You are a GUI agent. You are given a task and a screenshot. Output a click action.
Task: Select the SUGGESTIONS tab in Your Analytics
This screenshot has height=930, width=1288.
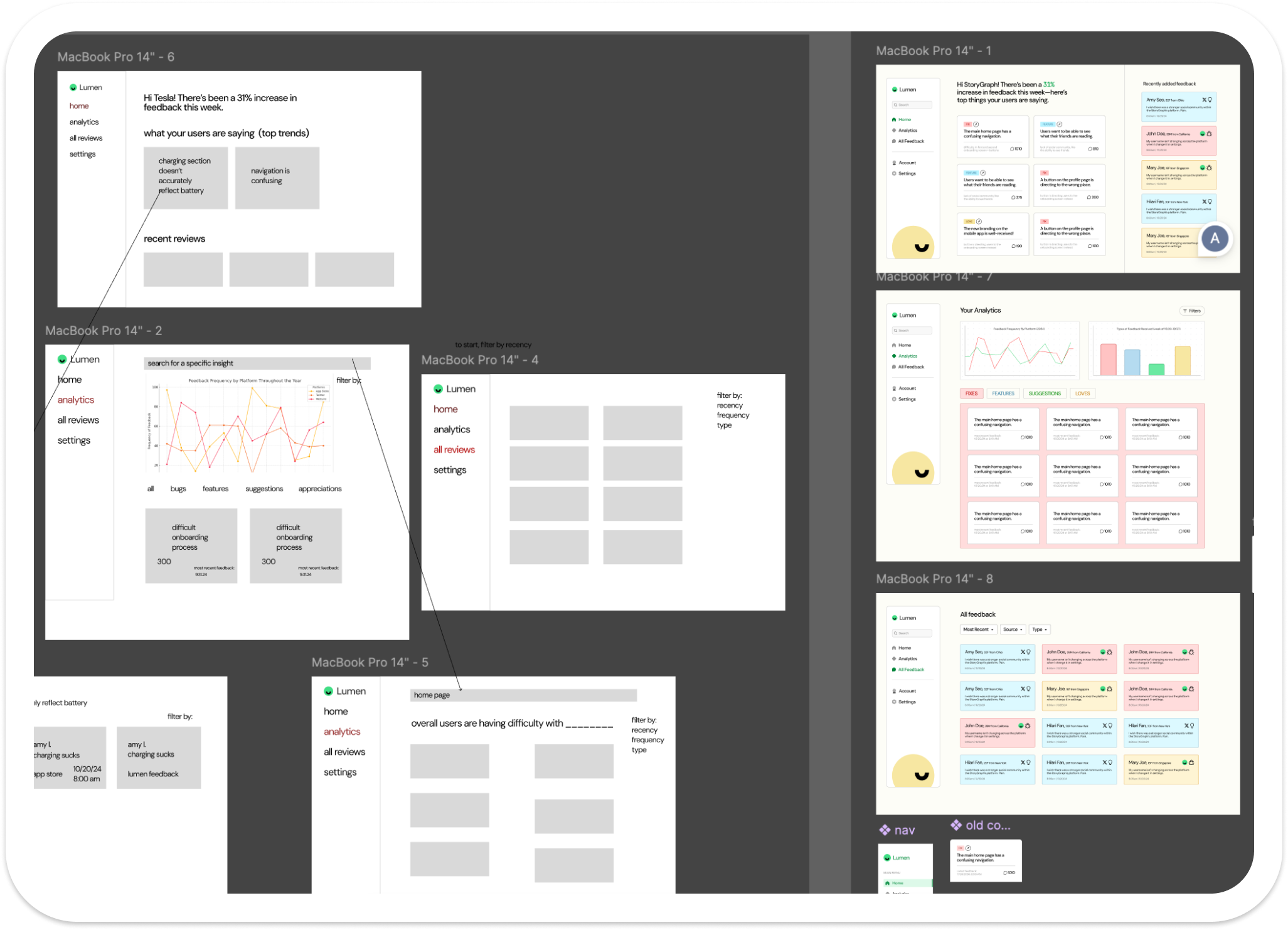click(1044, 393)
